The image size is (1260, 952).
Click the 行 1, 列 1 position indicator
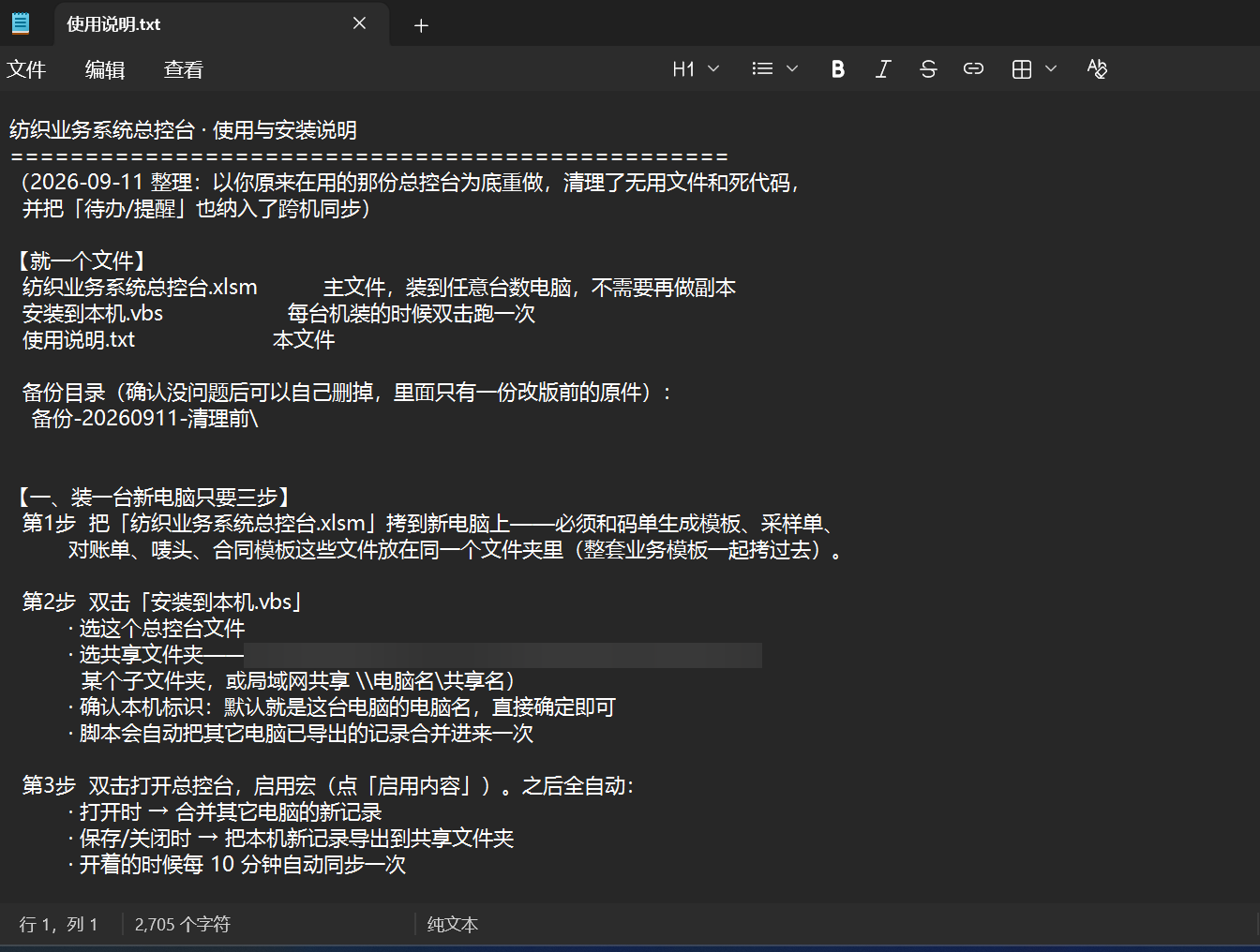tap(58, 925)
